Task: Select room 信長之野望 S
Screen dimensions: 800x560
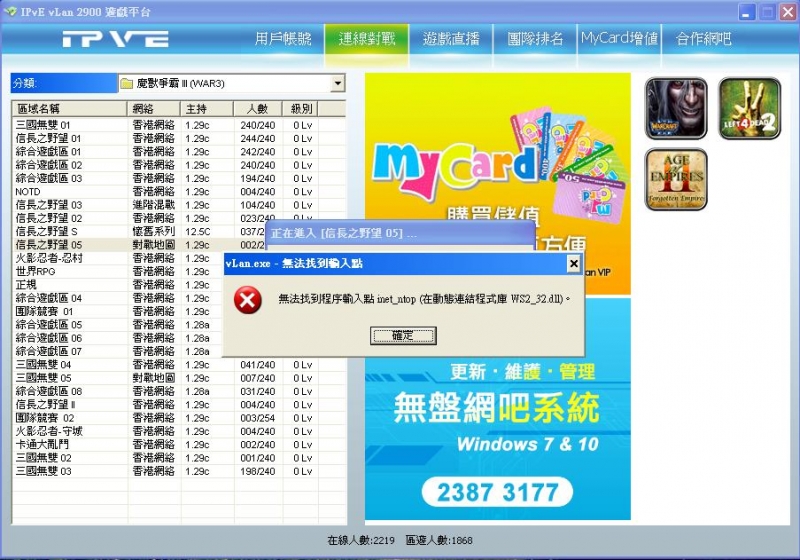Action: click(x=139, y=231)
